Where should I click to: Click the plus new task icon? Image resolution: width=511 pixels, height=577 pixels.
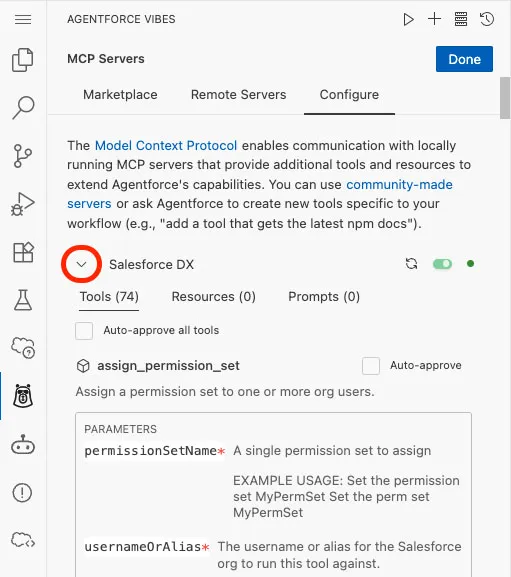pyautogui.click(x=434, y=19)
